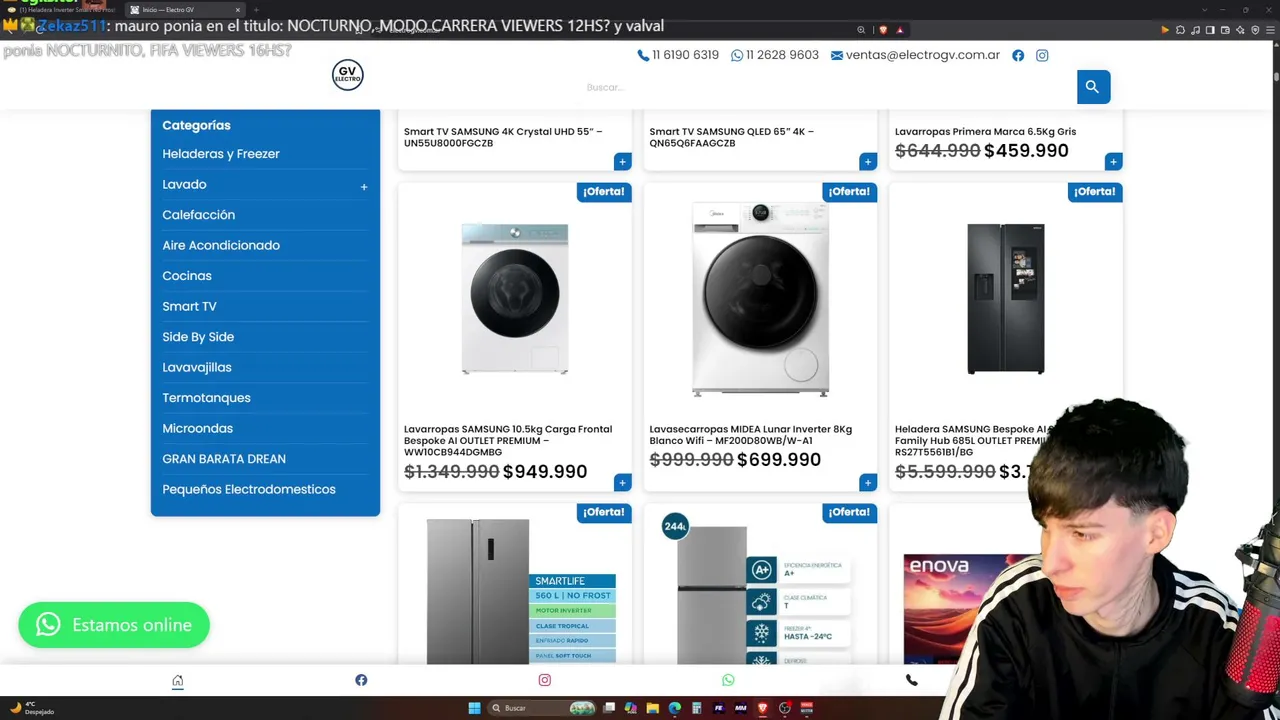The image size is (1280, 720).
Task: Click the WhatsApp icon in the bottom bar
Action: [x=728, y=680]
